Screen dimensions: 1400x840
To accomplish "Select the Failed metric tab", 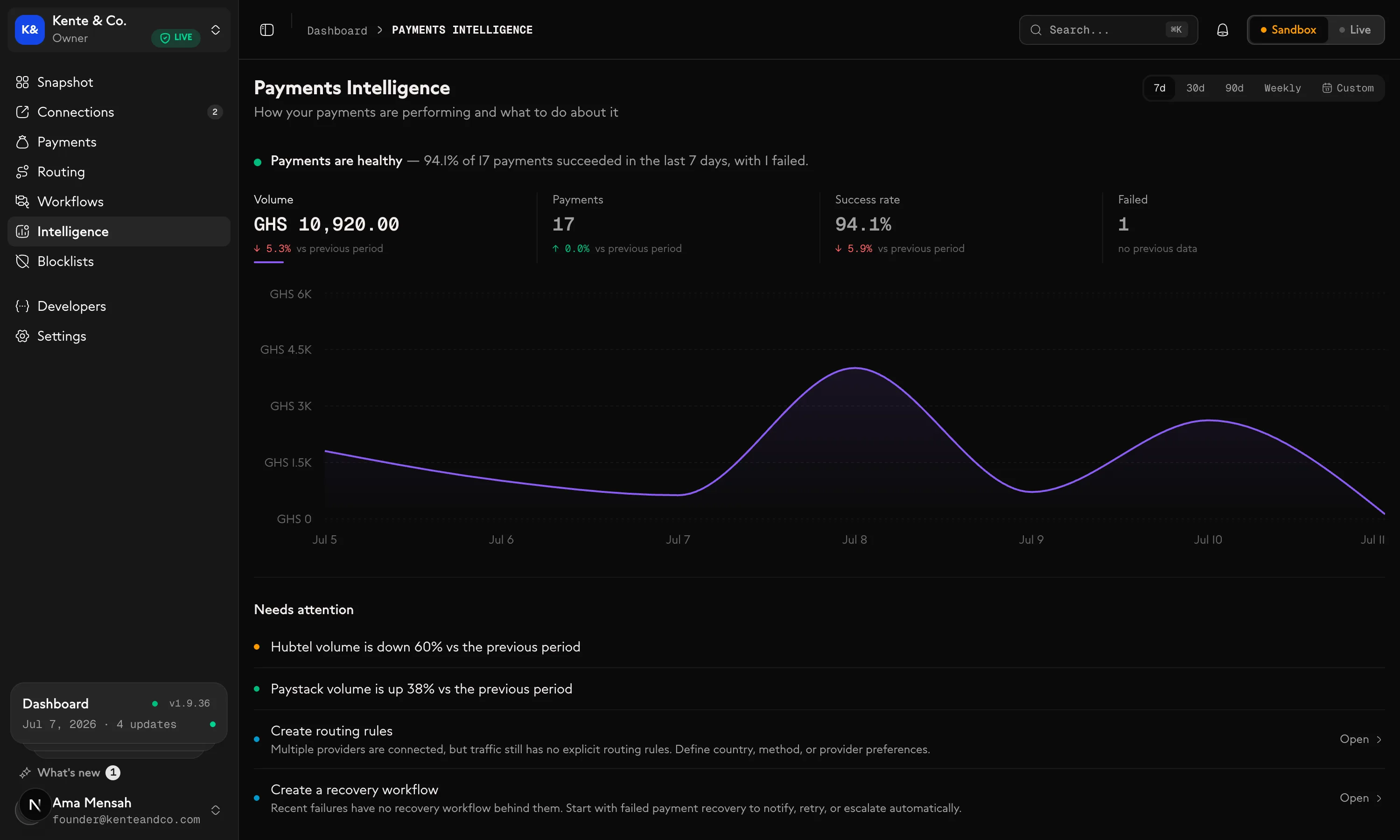I will (x=1243, y=227).
